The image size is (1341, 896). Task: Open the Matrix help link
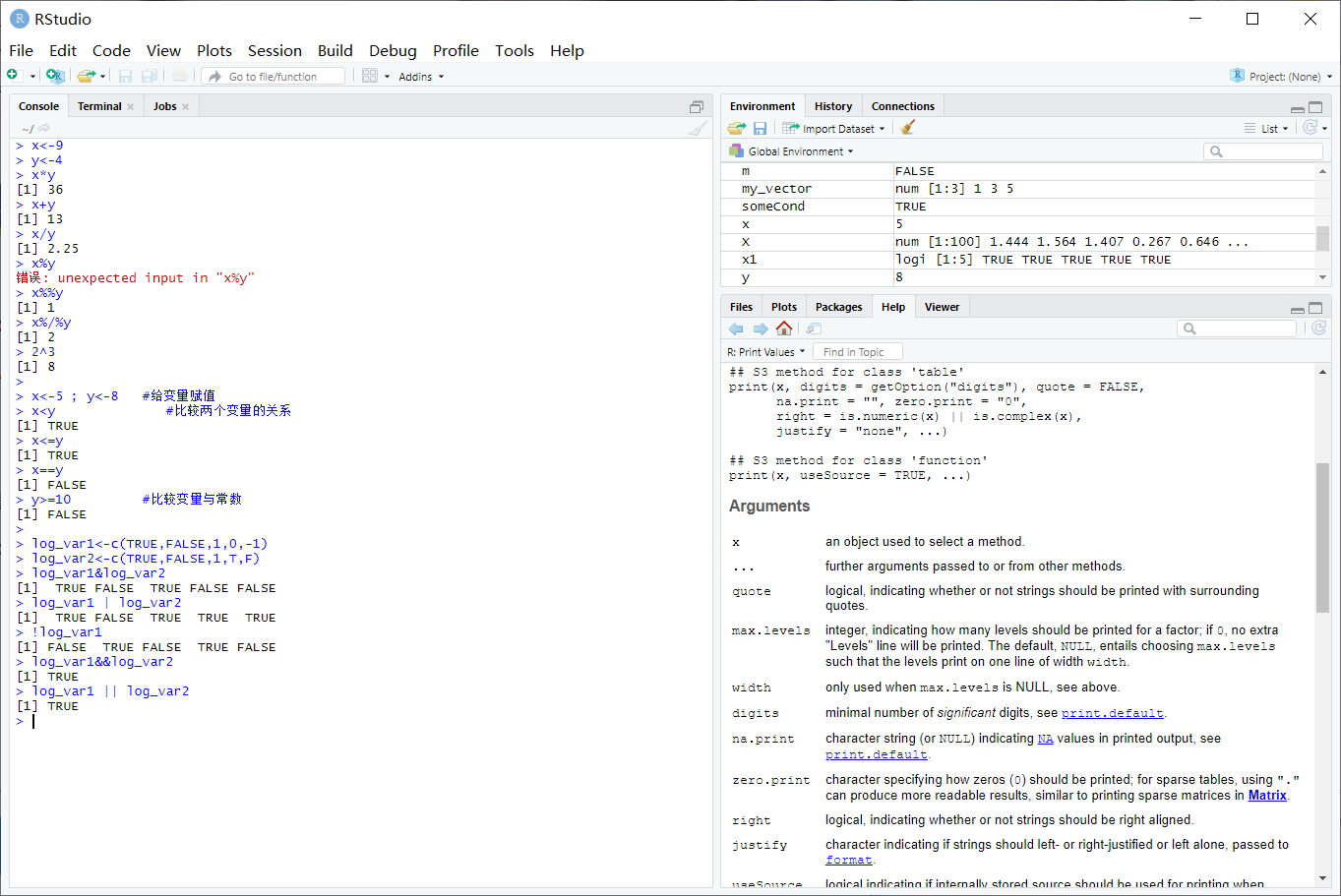(1267, 796)
